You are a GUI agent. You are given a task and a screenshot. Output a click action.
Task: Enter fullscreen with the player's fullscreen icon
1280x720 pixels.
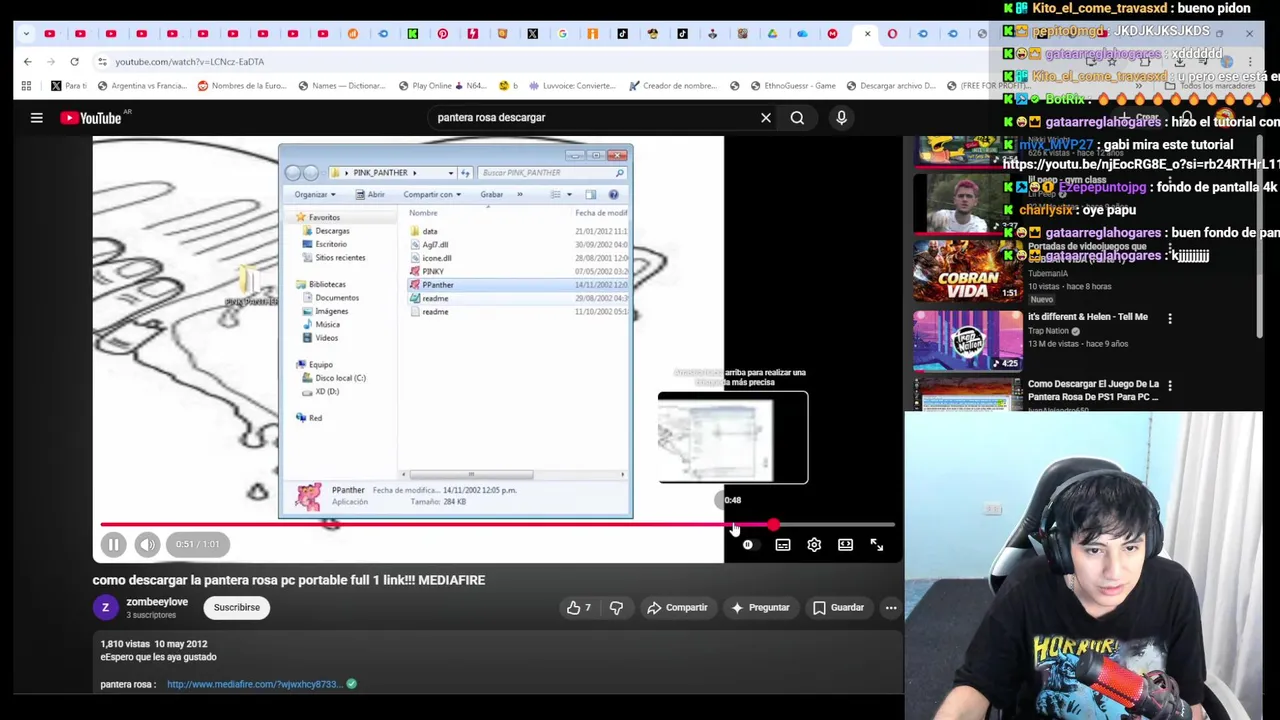point(877,545)
